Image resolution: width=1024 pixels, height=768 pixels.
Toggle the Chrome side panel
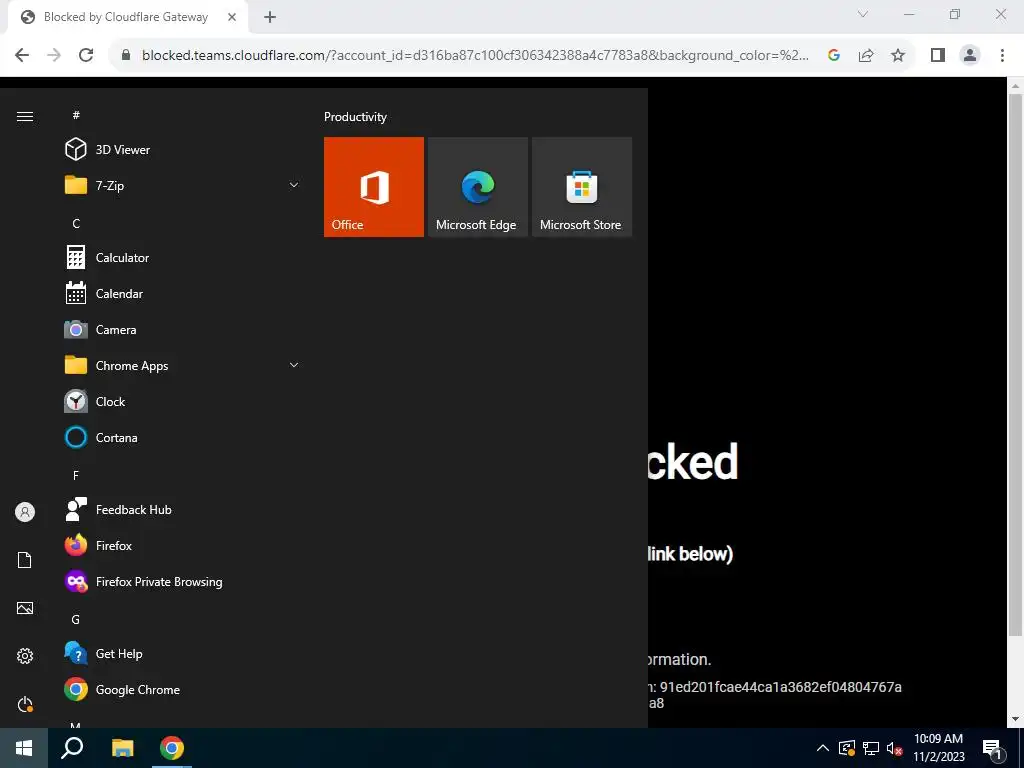tap(938, 55)
